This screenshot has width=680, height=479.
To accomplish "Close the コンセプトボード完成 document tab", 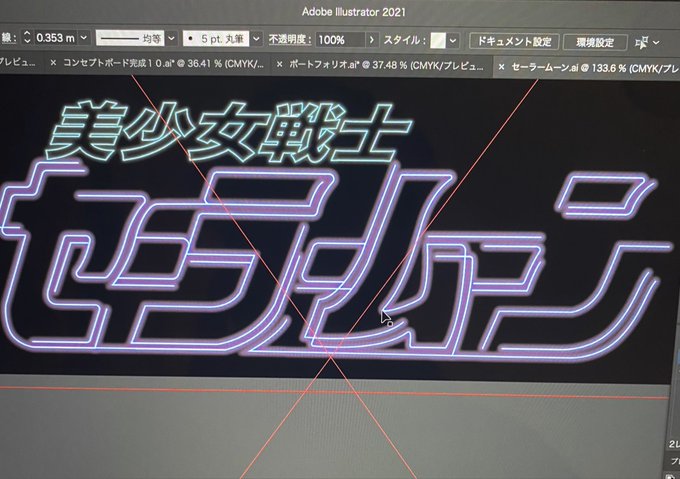I will tap(53, 63).
